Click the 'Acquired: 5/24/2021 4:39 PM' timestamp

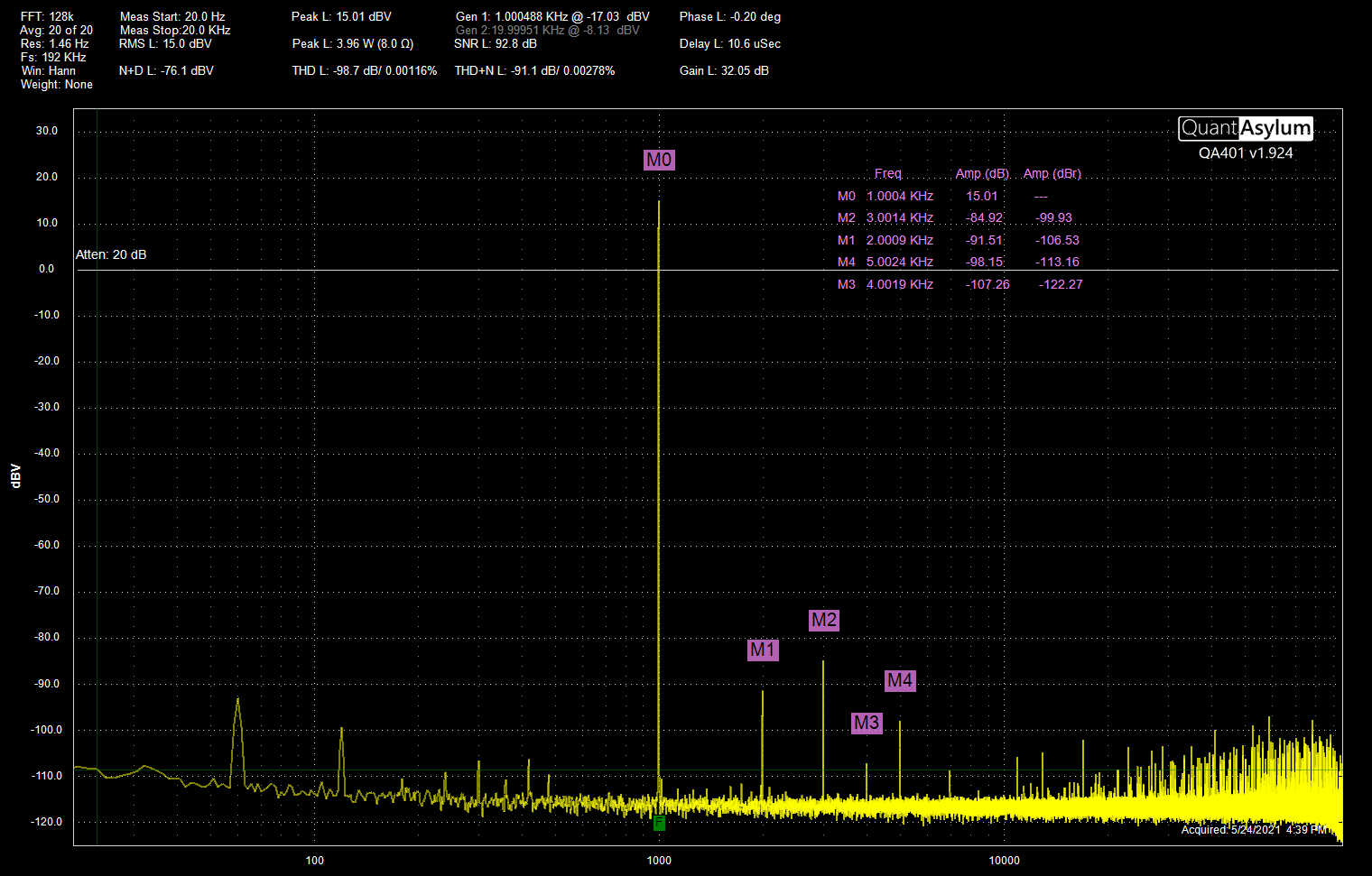tap(1254, 829)
